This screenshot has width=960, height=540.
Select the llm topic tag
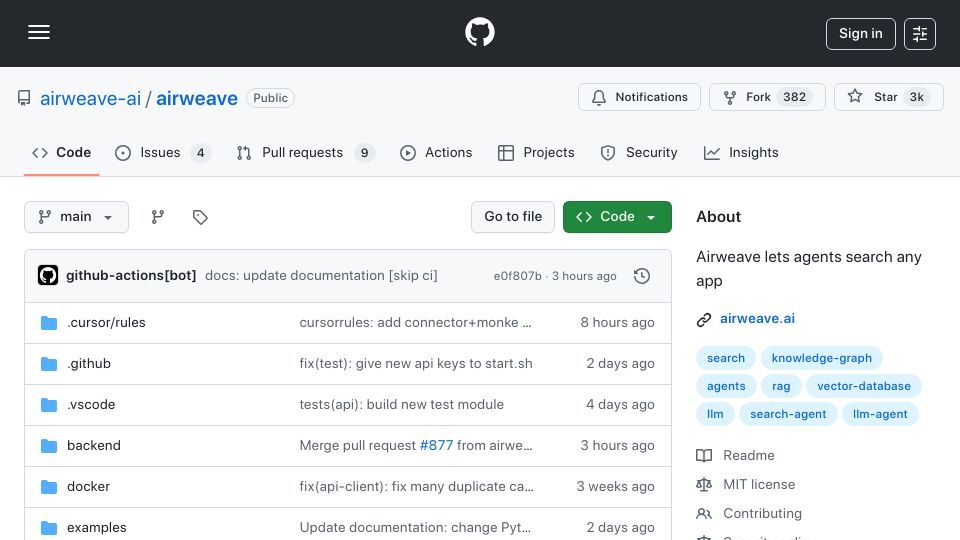tap(715, 414)
